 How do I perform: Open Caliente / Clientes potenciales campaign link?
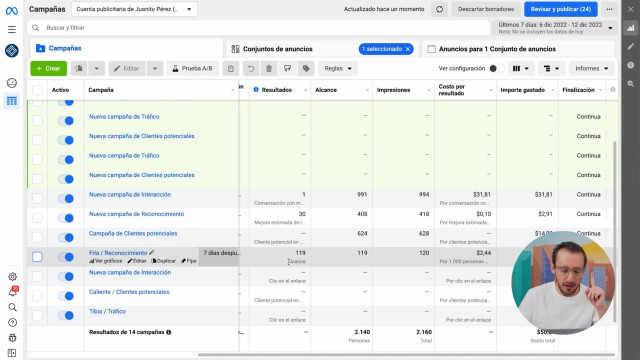129,292
